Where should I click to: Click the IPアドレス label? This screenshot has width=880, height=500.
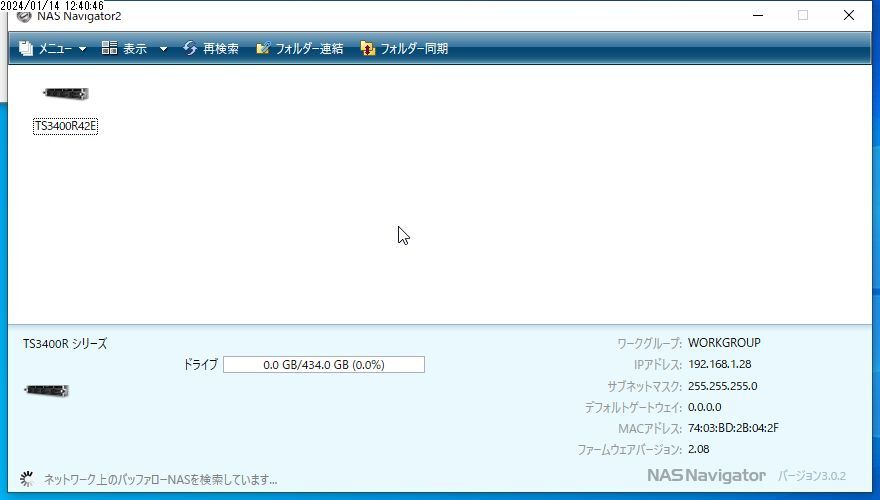[658, 365]
